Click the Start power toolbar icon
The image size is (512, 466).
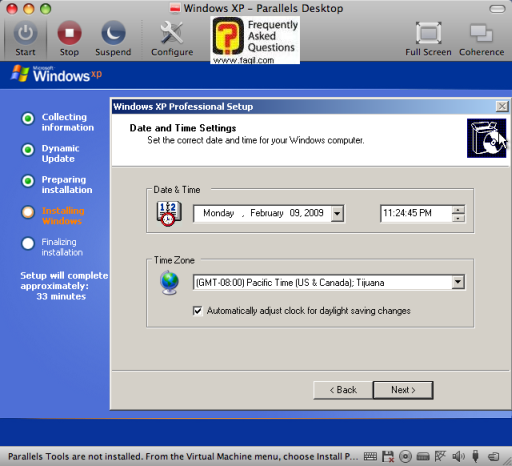[x=25, y=38]
